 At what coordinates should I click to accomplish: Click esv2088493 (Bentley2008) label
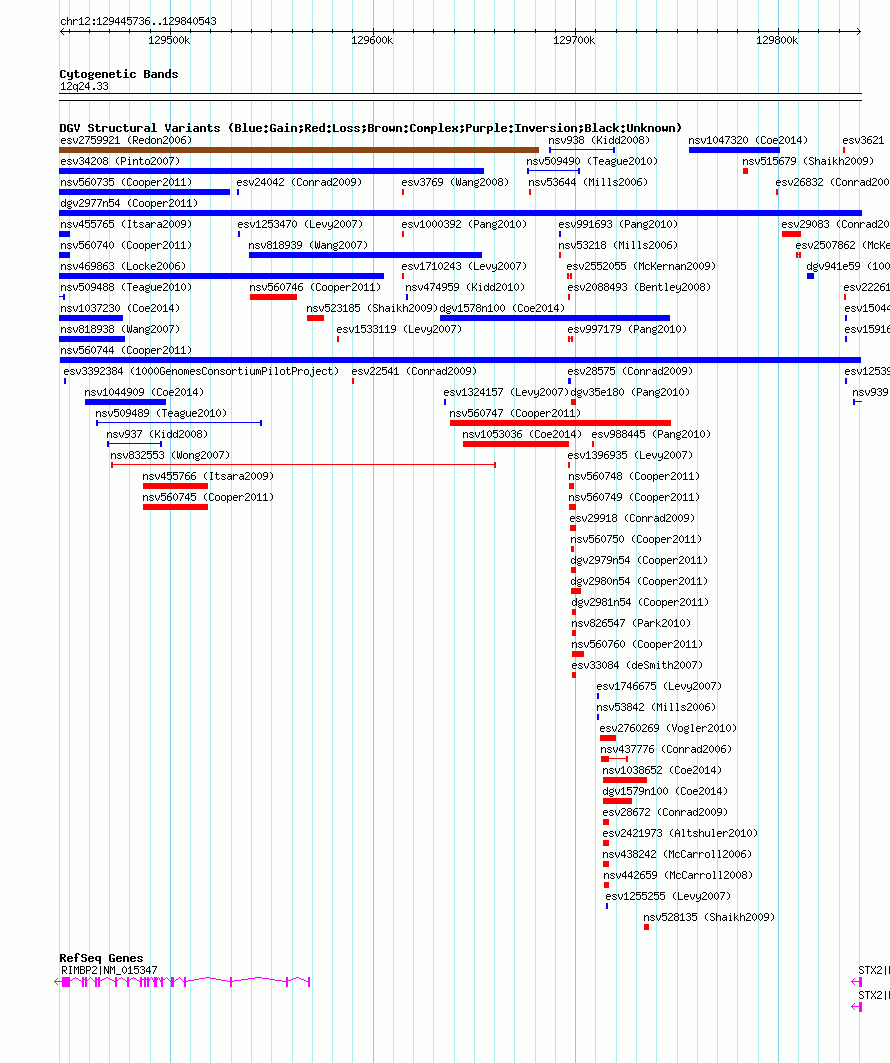click(x=639, y=287)
